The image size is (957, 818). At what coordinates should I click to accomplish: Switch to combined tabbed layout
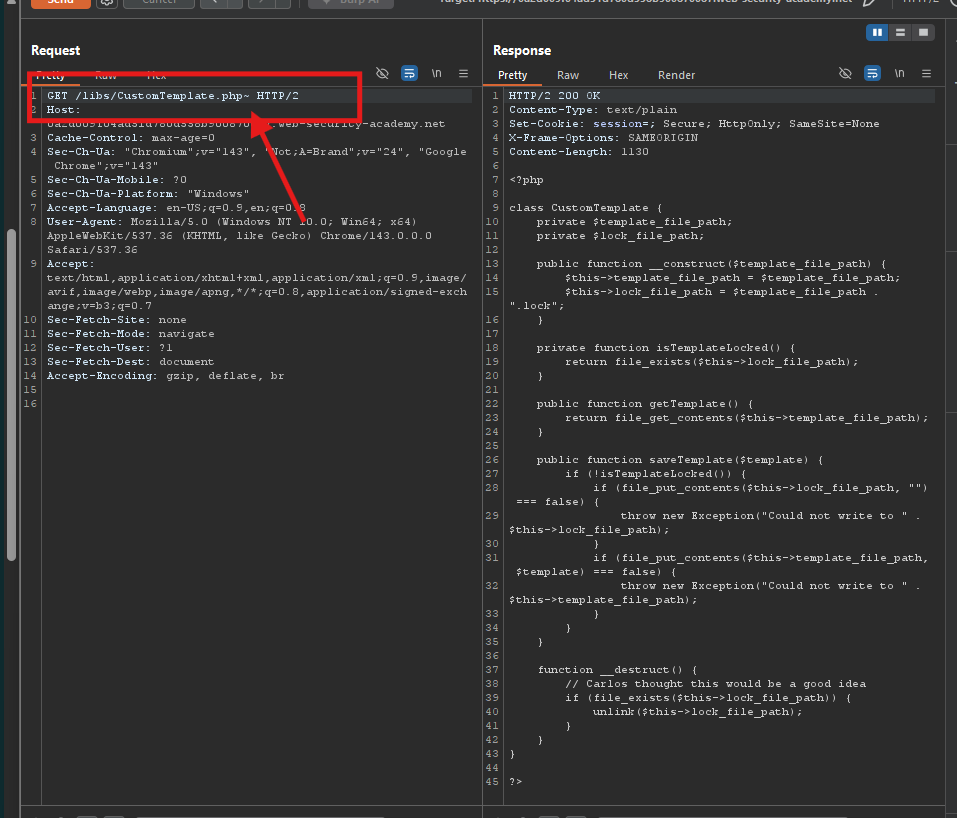pyautogui.click(x=923, y=32)
